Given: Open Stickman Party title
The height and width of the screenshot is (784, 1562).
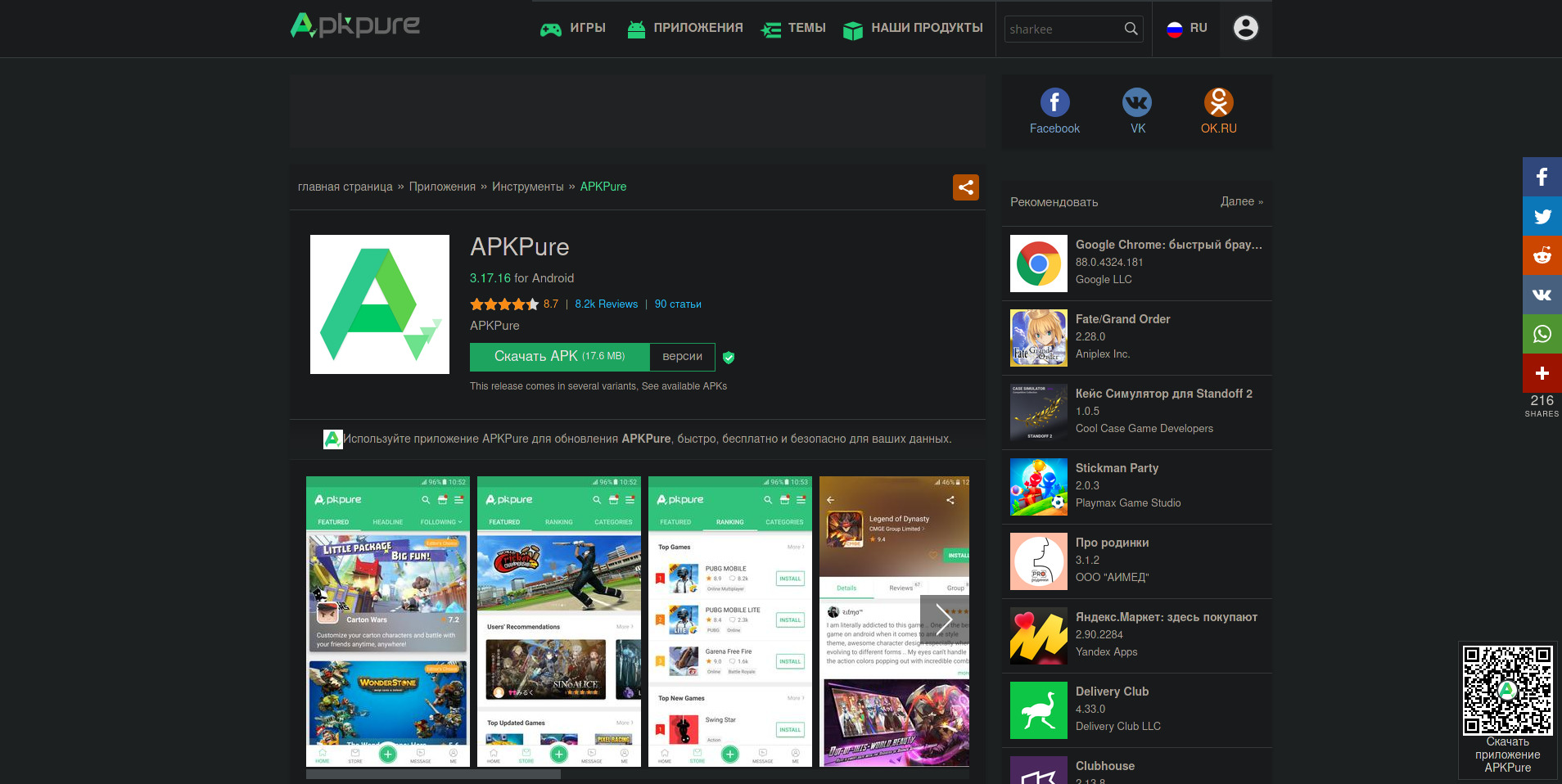Looking at the screenshot, I should 1117,468.
